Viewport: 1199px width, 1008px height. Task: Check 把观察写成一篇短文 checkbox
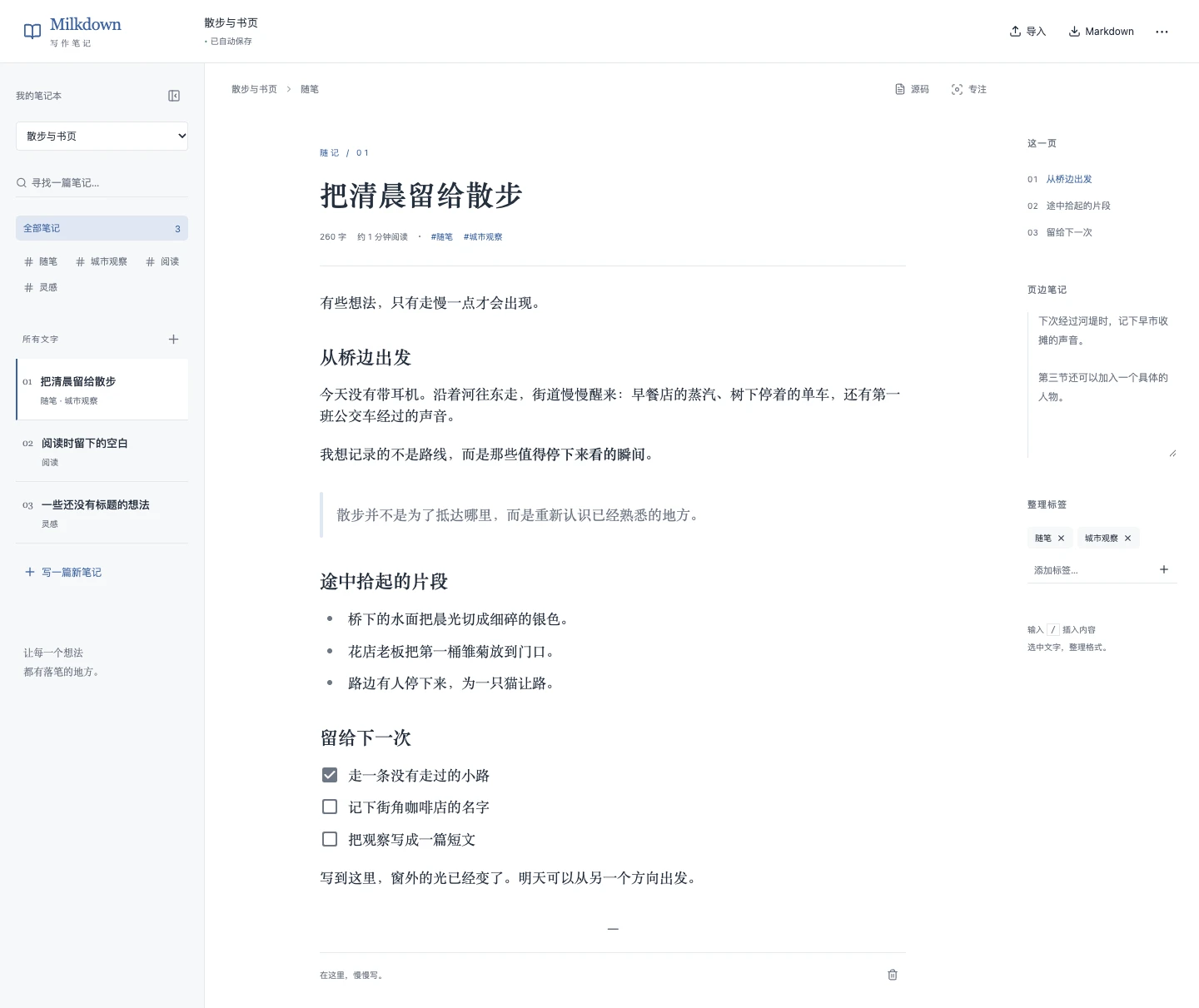[330, 839]
